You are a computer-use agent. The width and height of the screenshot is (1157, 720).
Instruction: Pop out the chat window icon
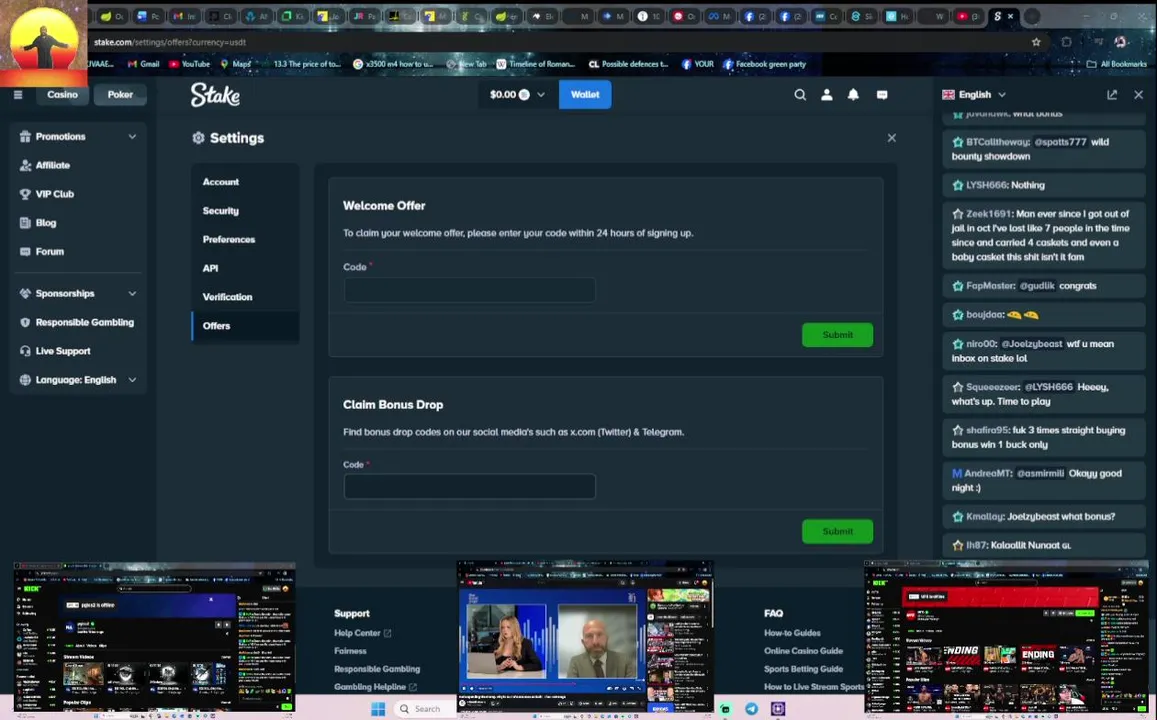(x=1112, y=94)
